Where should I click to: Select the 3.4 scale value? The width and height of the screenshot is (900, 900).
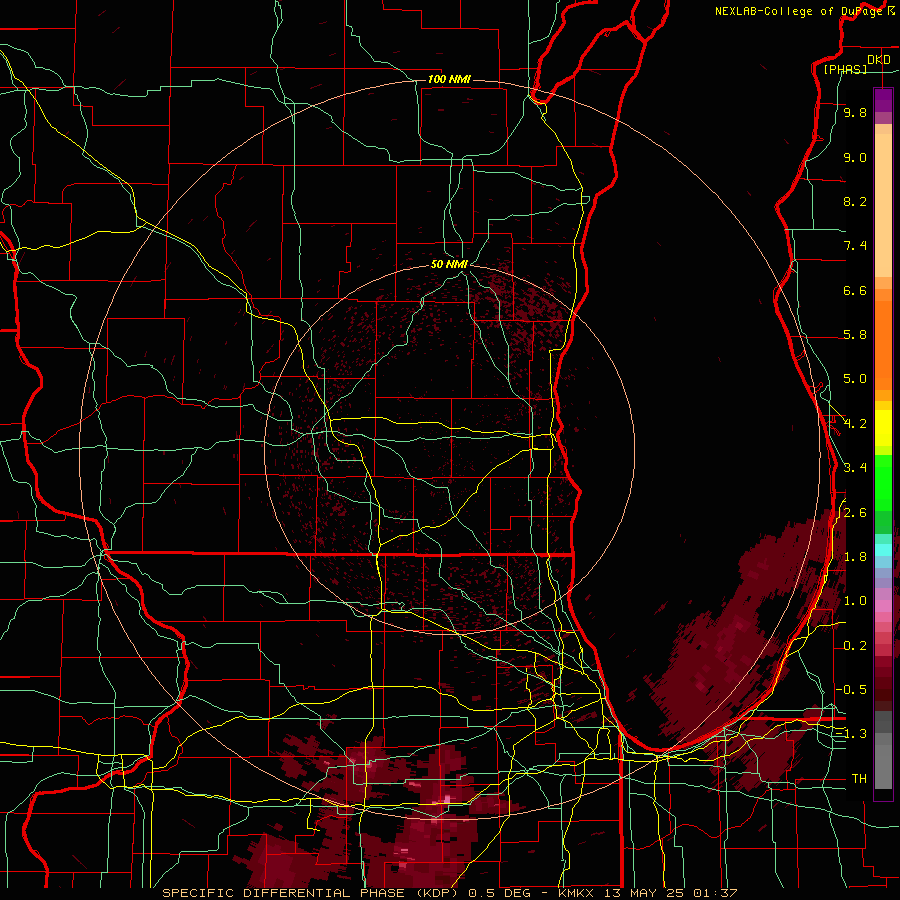pos(855,468)
